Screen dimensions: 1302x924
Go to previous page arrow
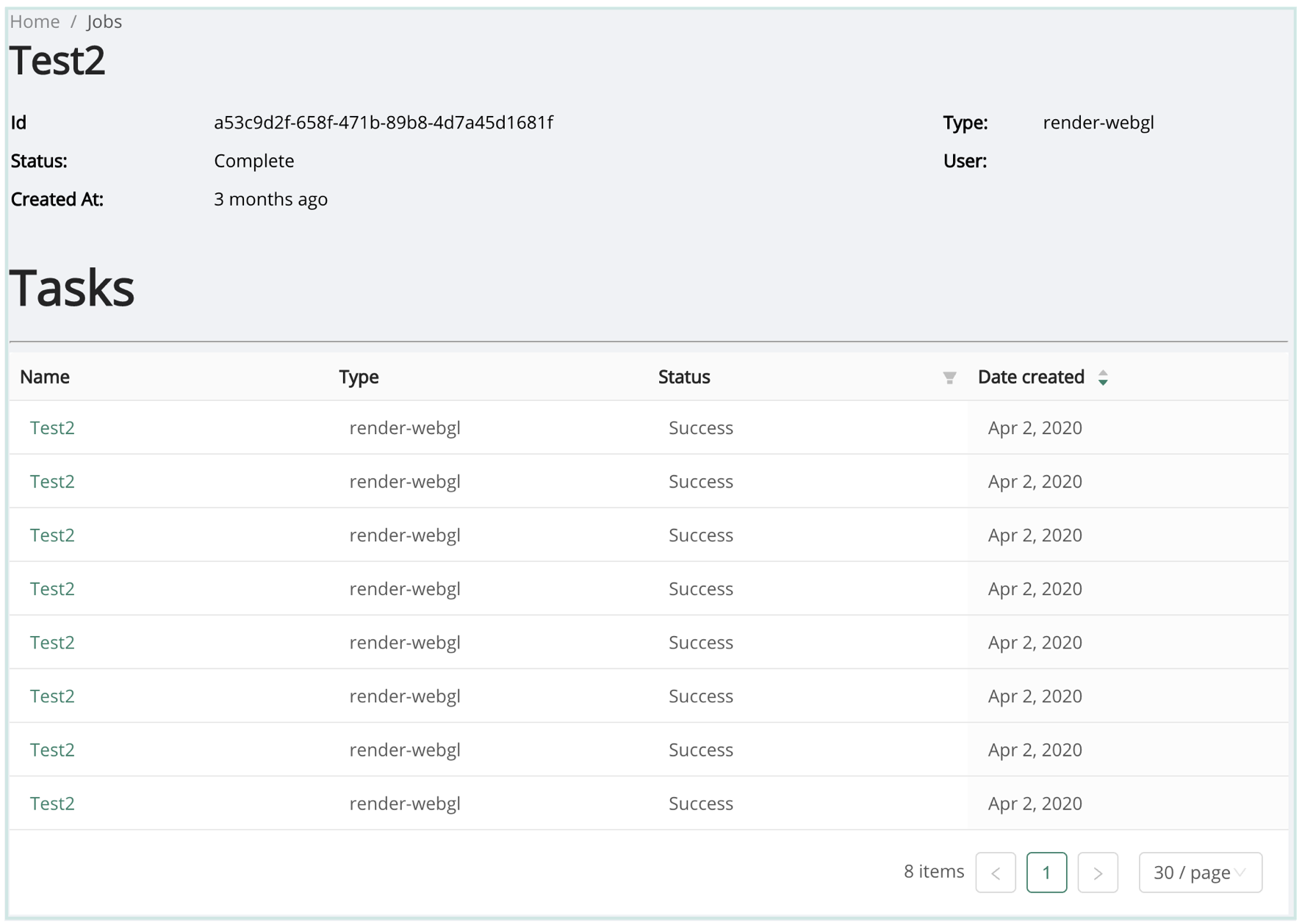995,873
